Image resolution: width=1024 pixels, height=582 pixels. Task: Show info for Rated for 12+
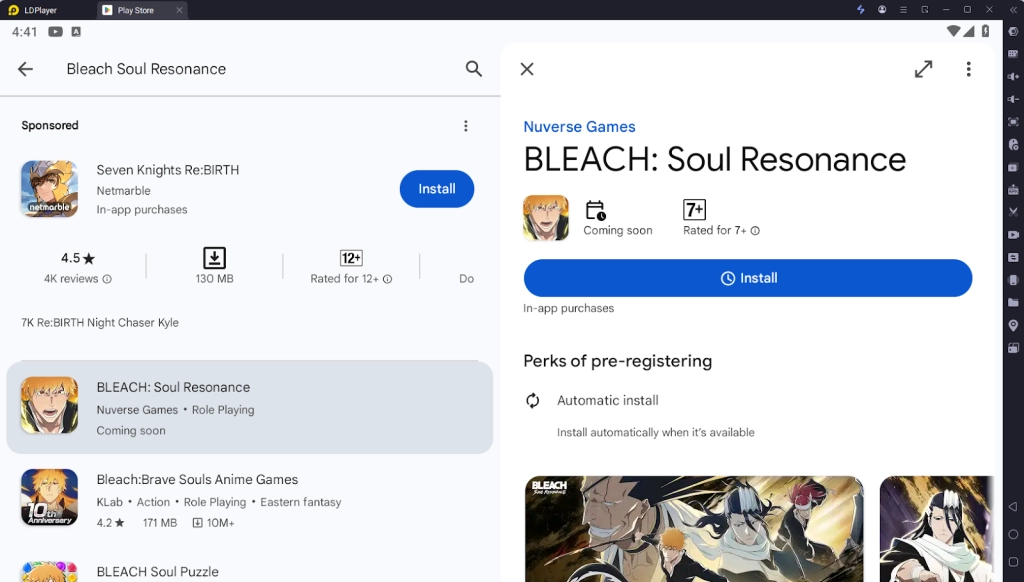pos(388,280)
